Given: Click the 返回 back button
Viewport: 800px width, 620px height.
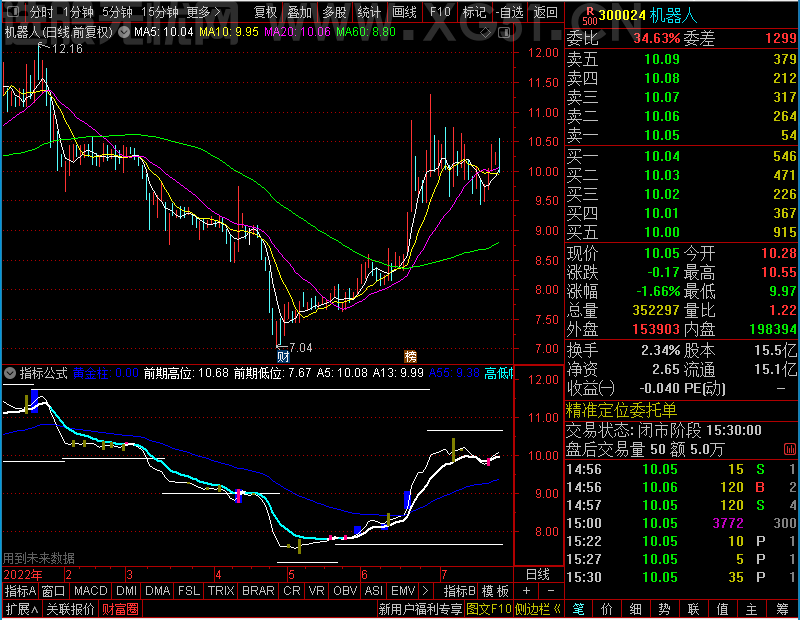Looking at the screenshot, I should (545, 12).
